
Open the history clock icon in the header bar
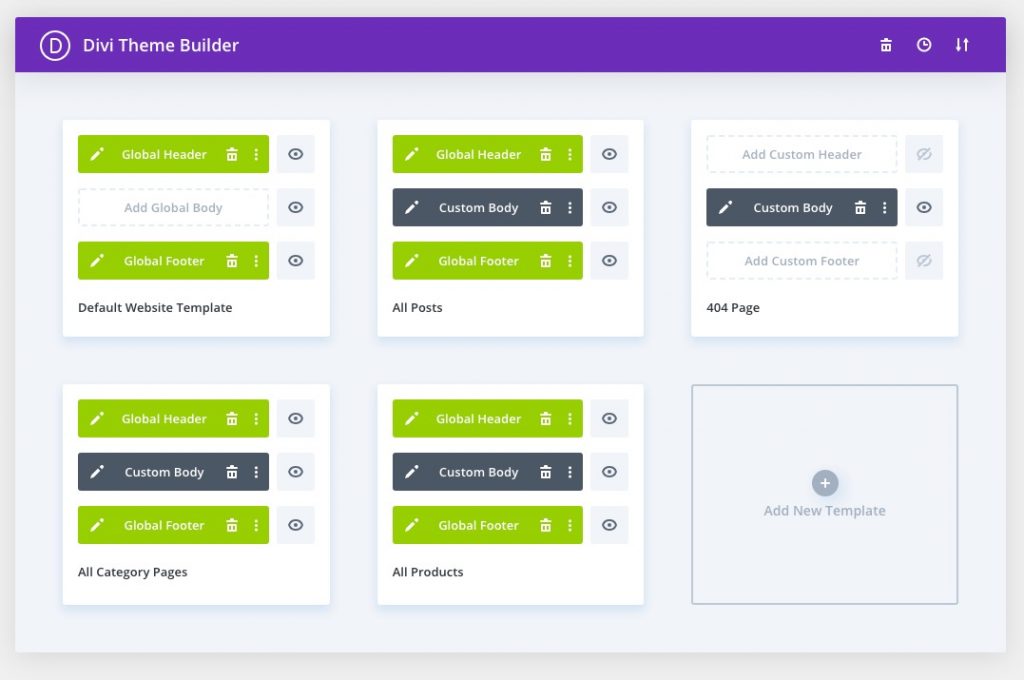925,45
